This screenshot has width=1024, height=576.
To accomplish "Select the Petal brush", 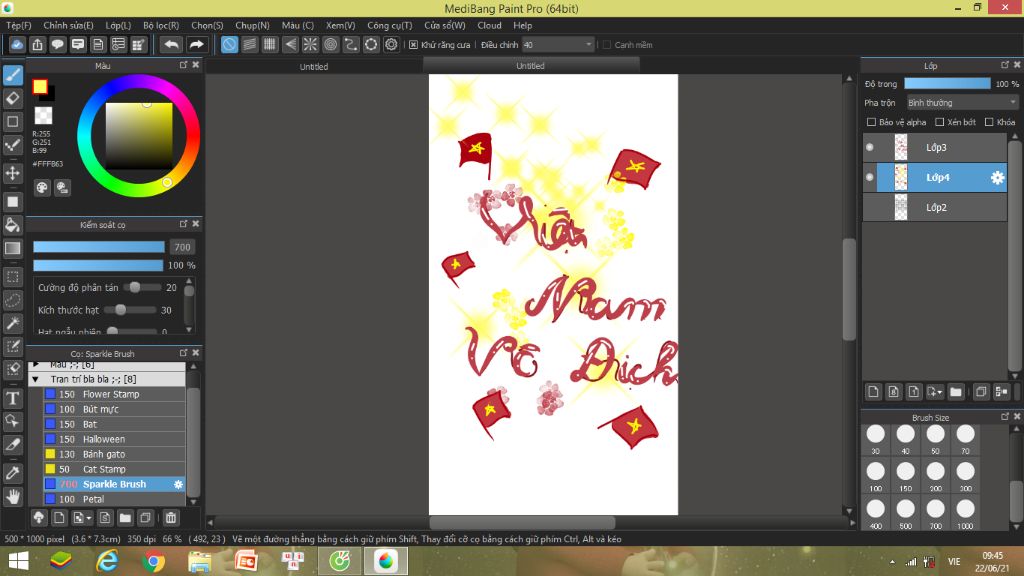I will coord(114,499).
